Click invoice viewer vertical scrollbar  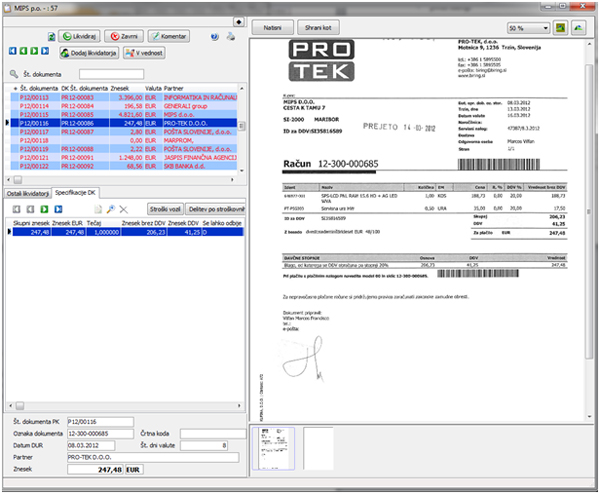[589, 211]
